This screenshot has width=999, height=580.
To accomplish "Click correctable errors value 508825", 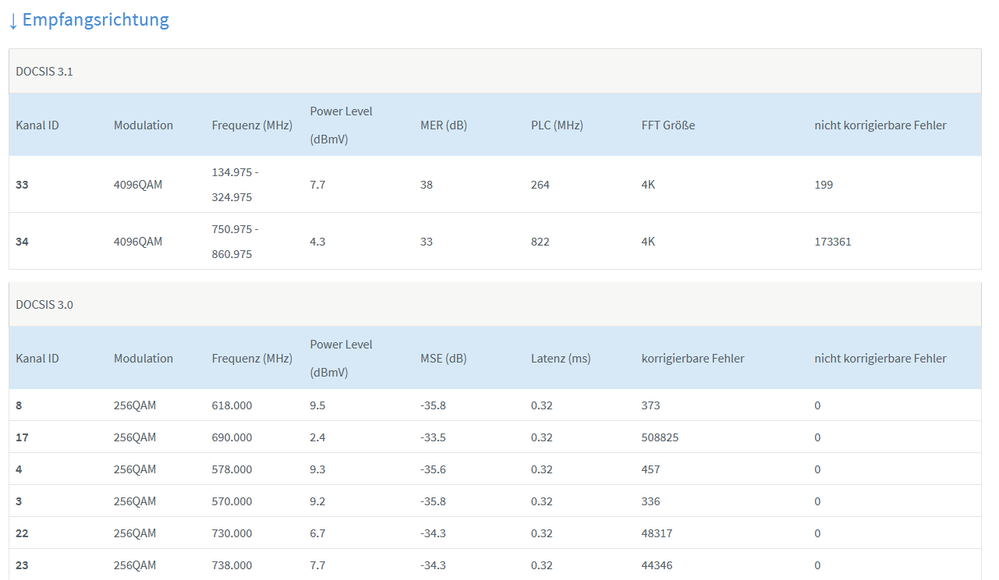I will (x=661, y=437).
